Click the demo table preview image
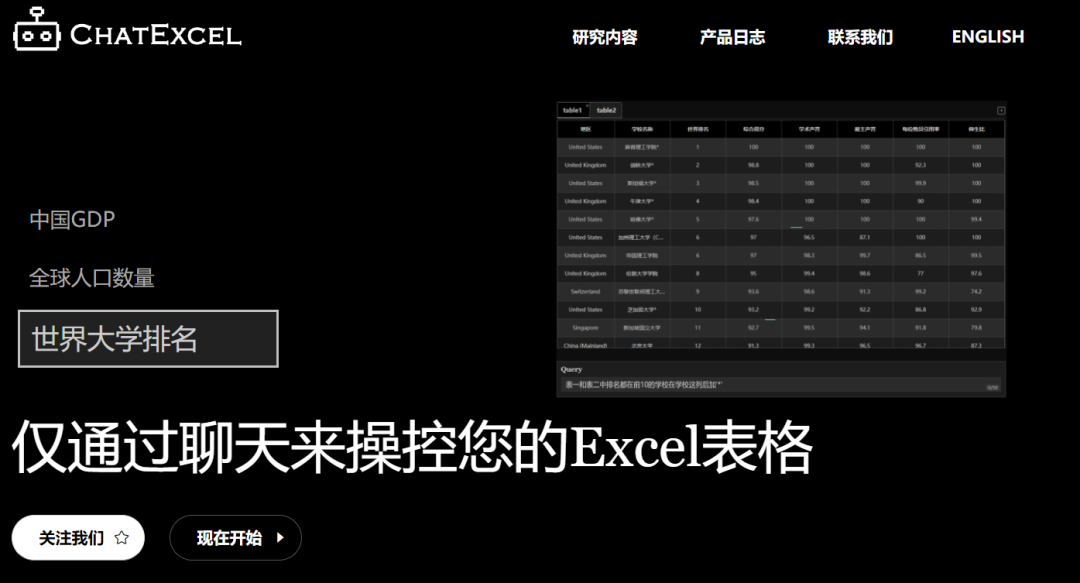1080x583 pixels. (781, 249)
